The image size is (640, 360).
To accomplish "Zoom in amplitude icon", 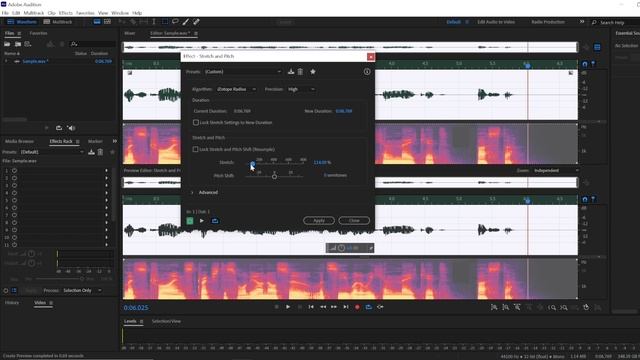I will point(494,307).
